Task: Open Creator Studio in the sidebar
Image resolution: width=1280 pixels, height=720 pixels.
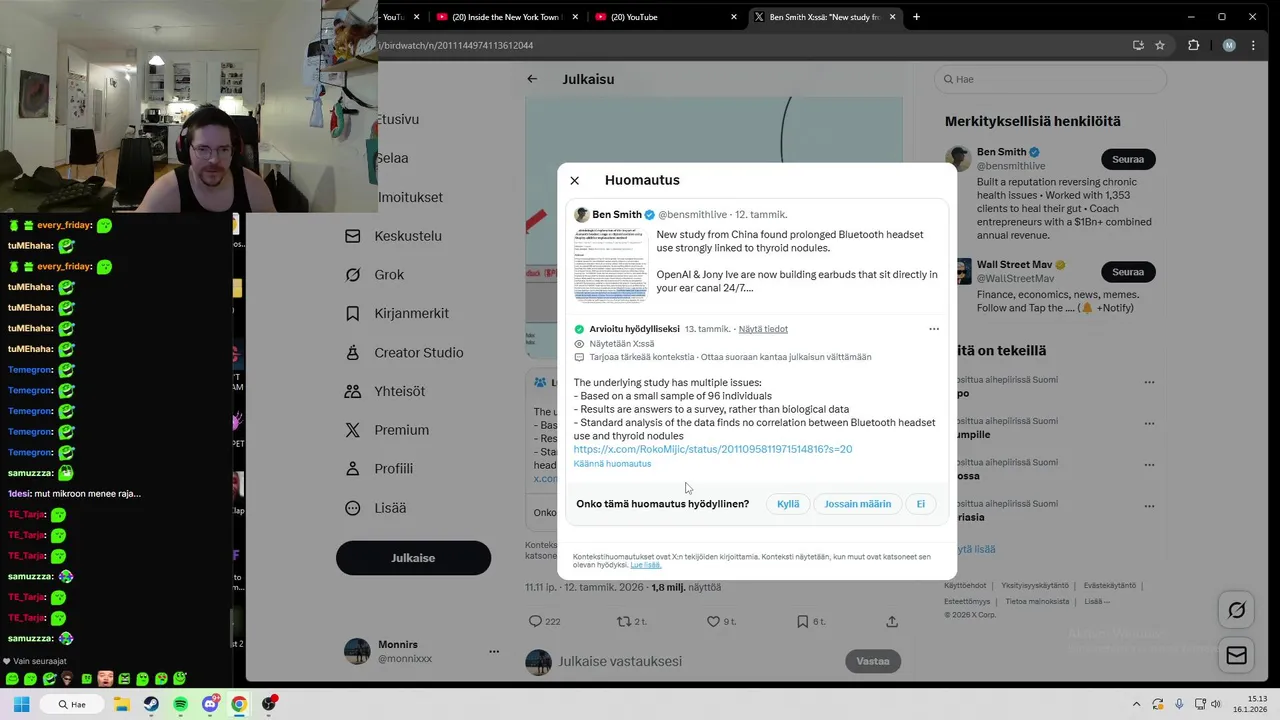Action: (x=403, y=353)
